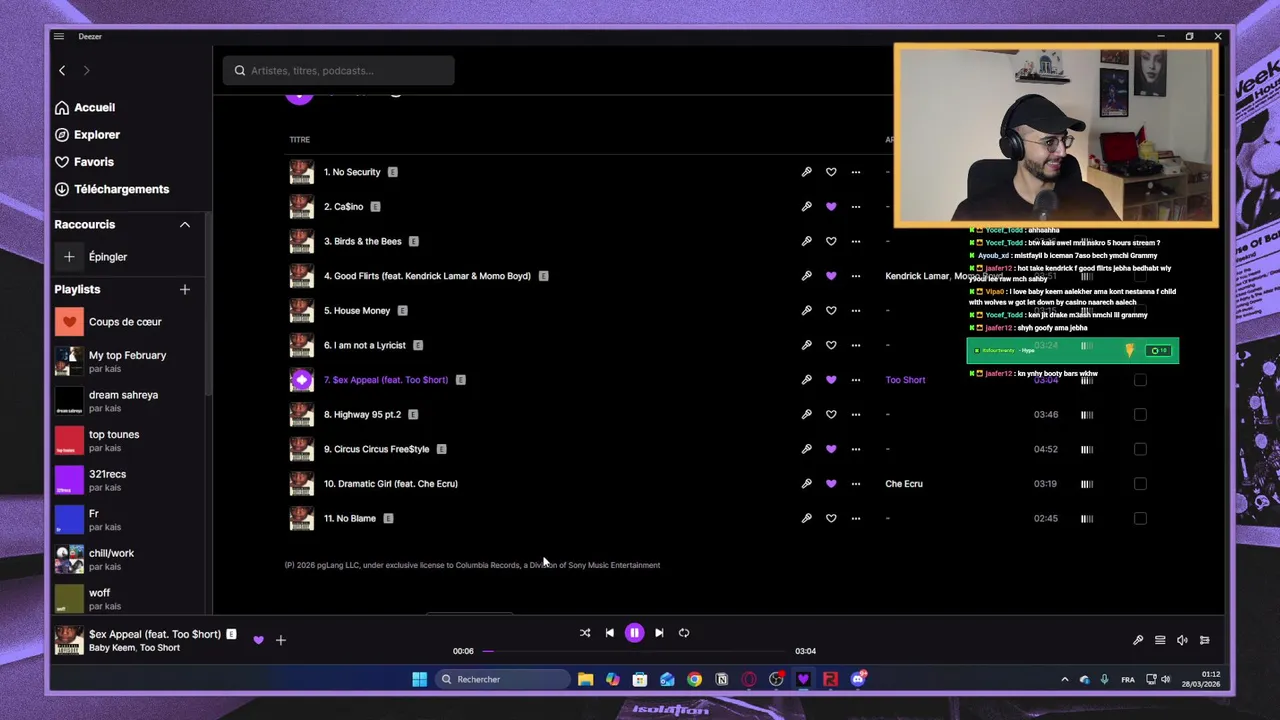The height and width of the screenshot is (720, 1280).
Task: Add current song to a playlist
Action: pos(281,640)
